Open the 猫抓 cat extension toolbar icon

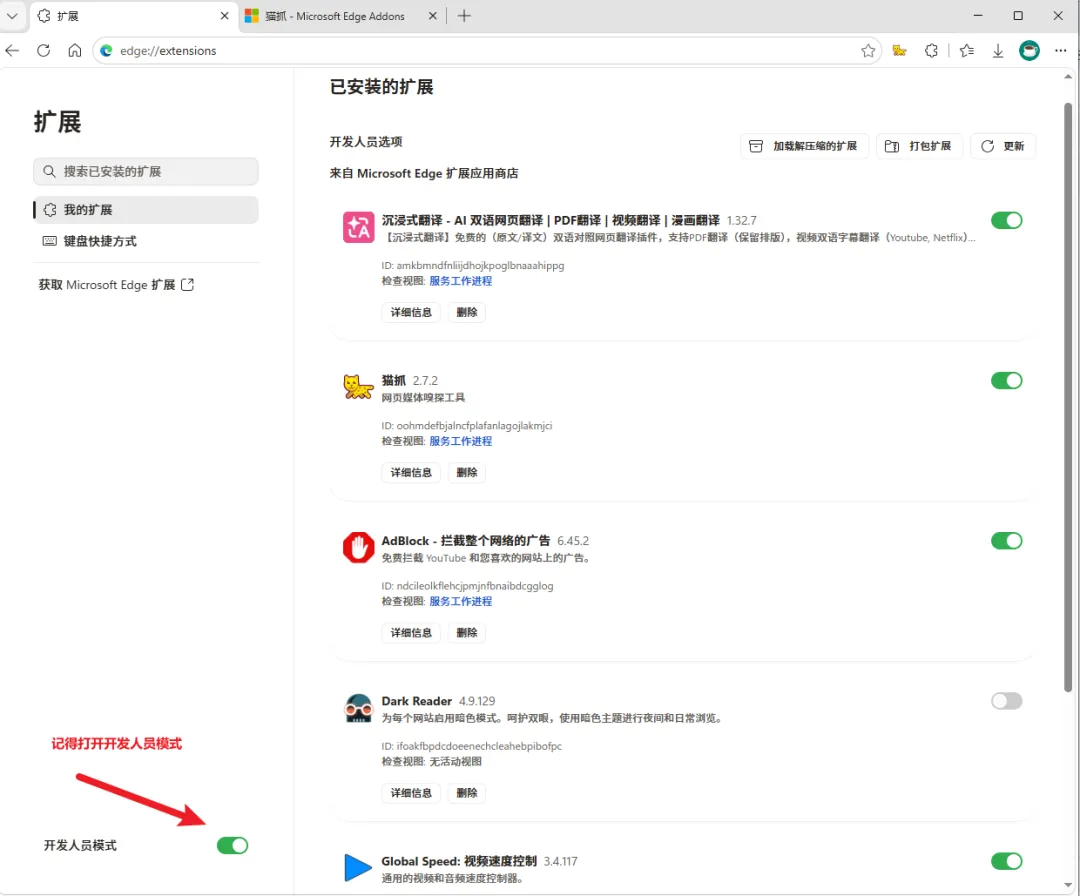point(900,50)
